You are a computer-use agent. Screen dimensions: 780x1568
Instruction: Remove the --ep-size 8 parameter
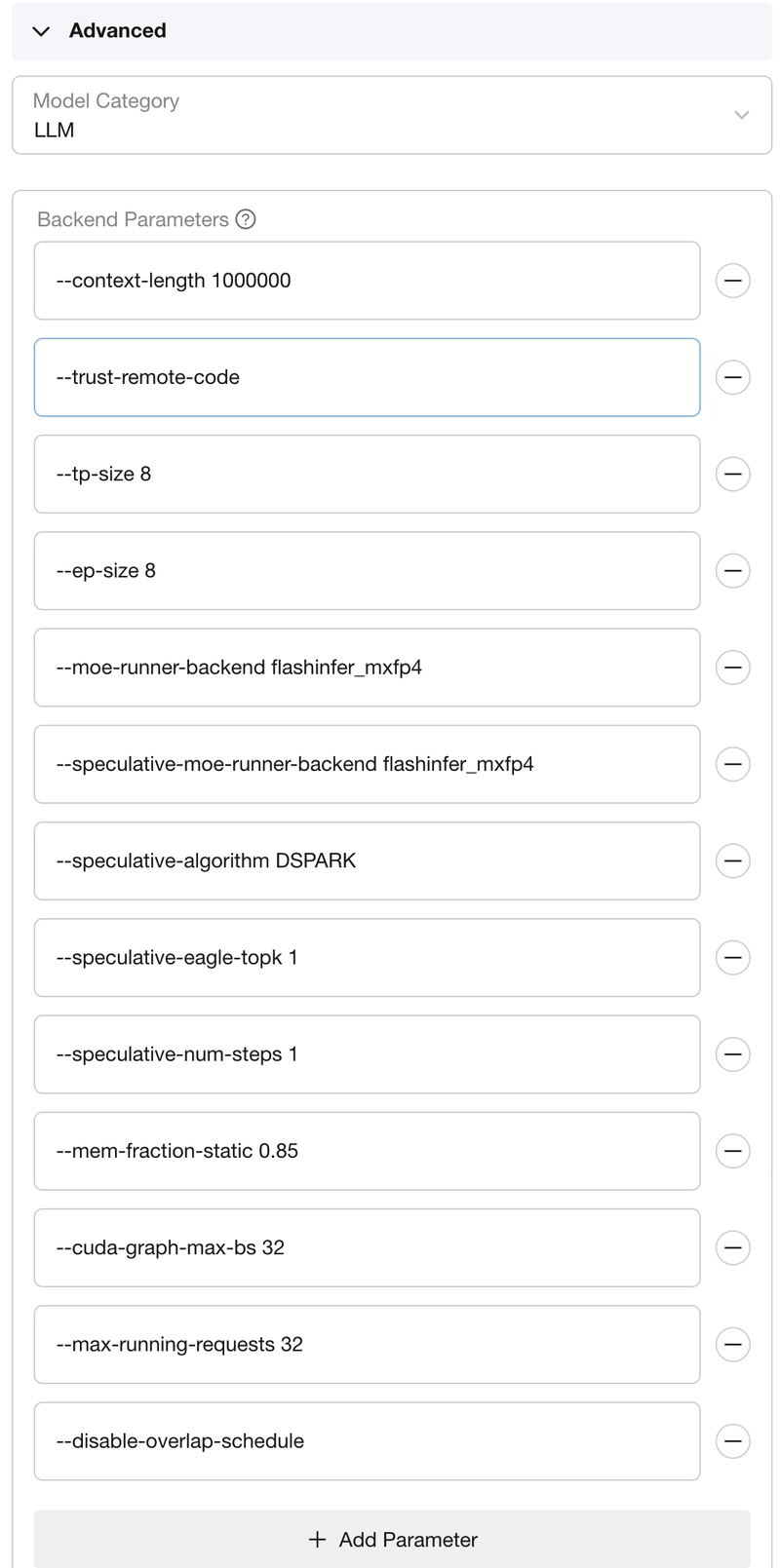click(732, 570)
